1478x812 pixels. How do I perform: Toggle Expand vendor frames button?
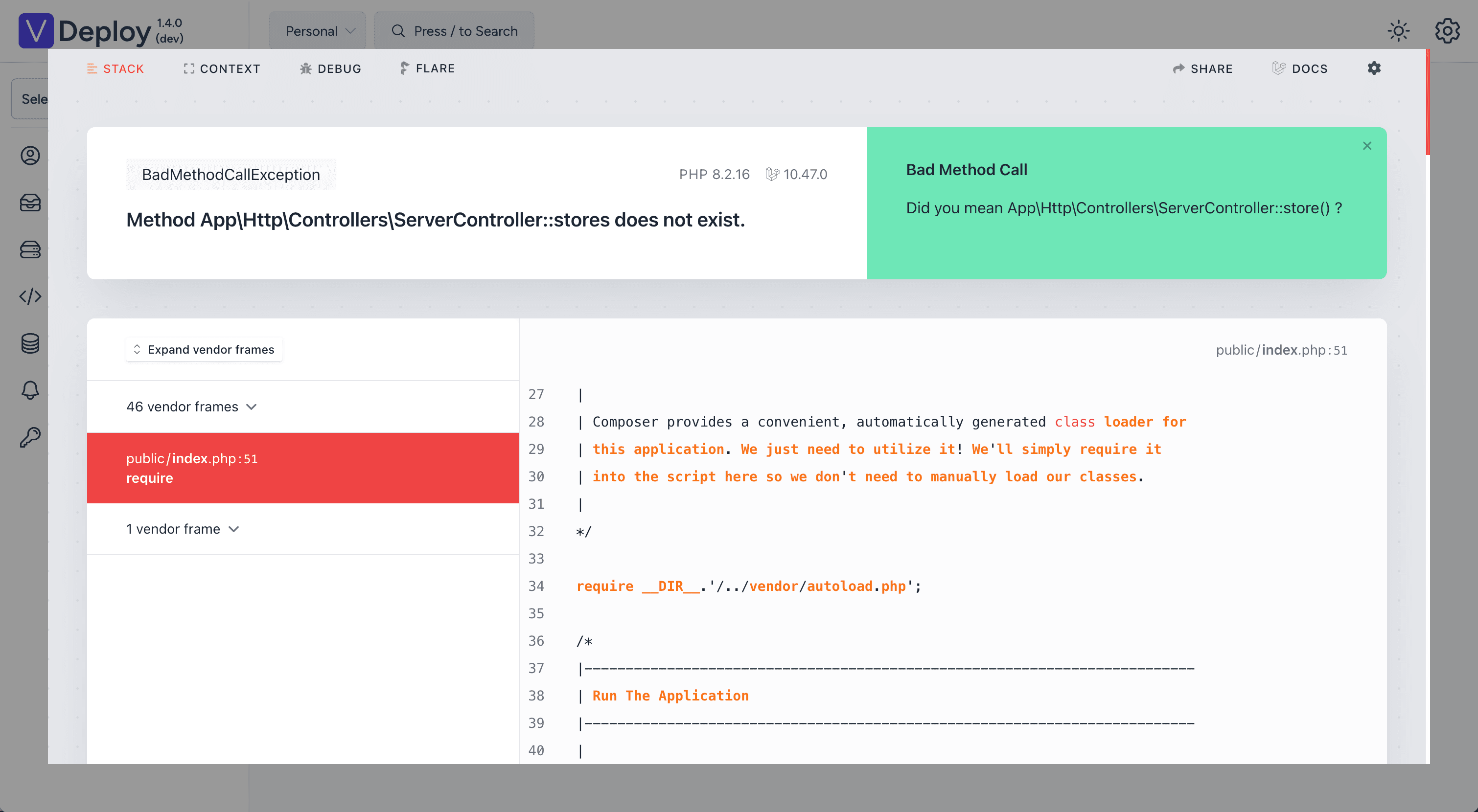pyautogui.click(x=204, y=349)
